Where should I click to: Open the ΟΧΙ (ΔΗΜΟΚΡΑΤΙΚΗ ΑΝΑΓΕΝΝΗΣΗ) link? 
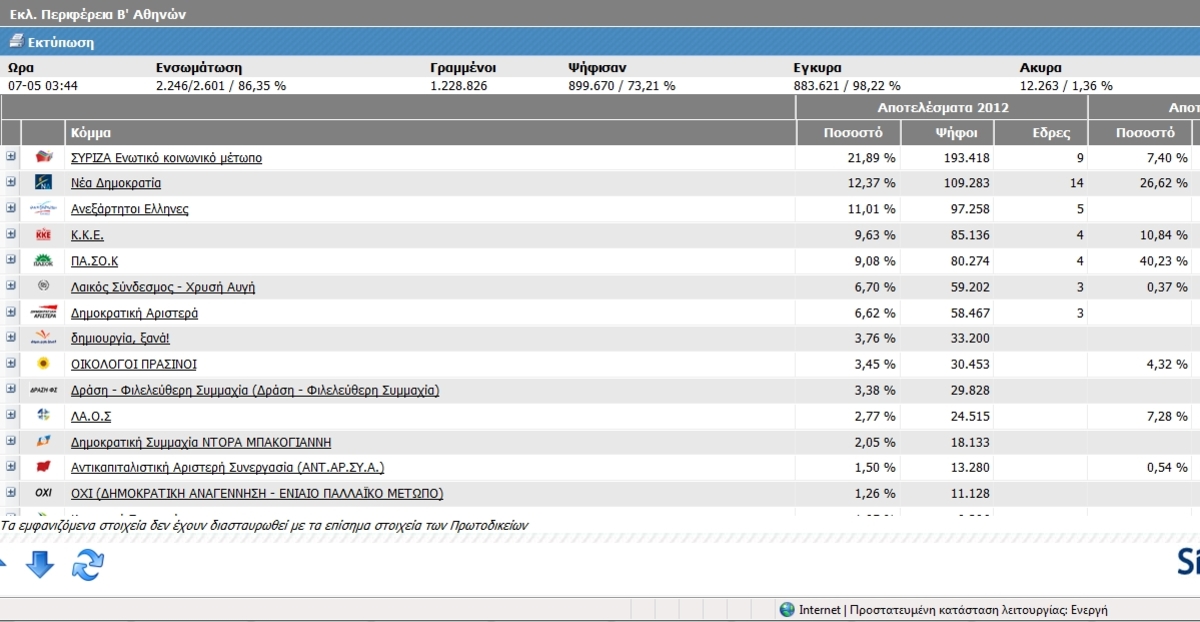click(257, 494)
